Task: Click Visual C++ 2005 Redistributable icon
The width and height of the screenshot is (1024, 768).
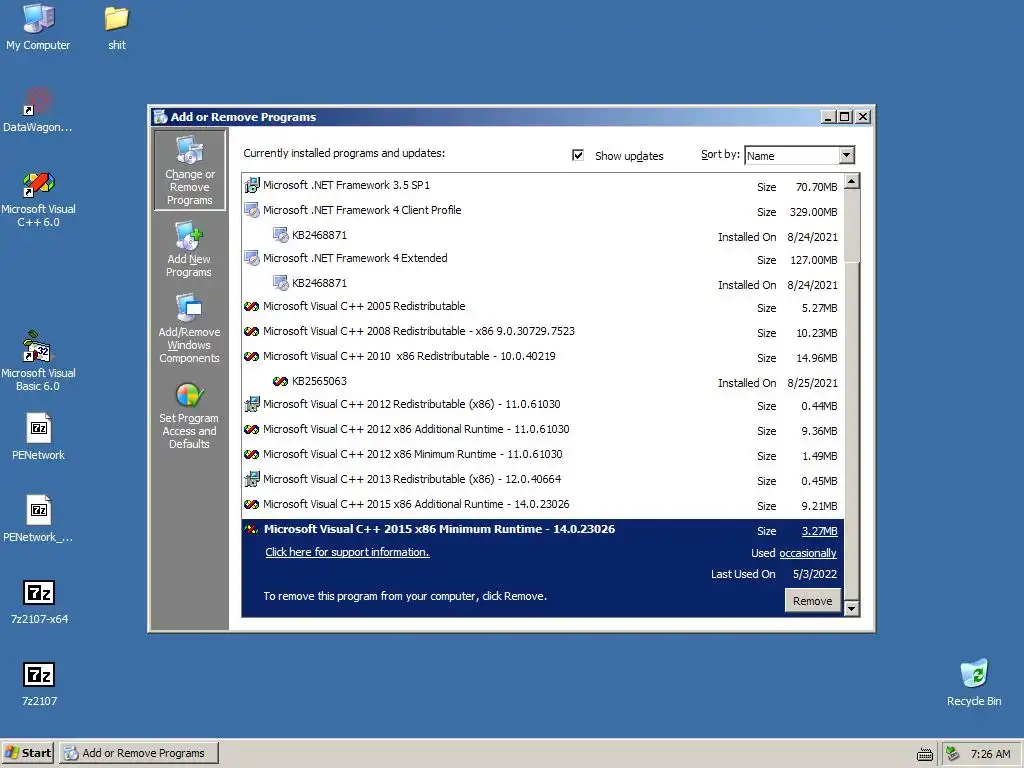Action: pos(251,306)
